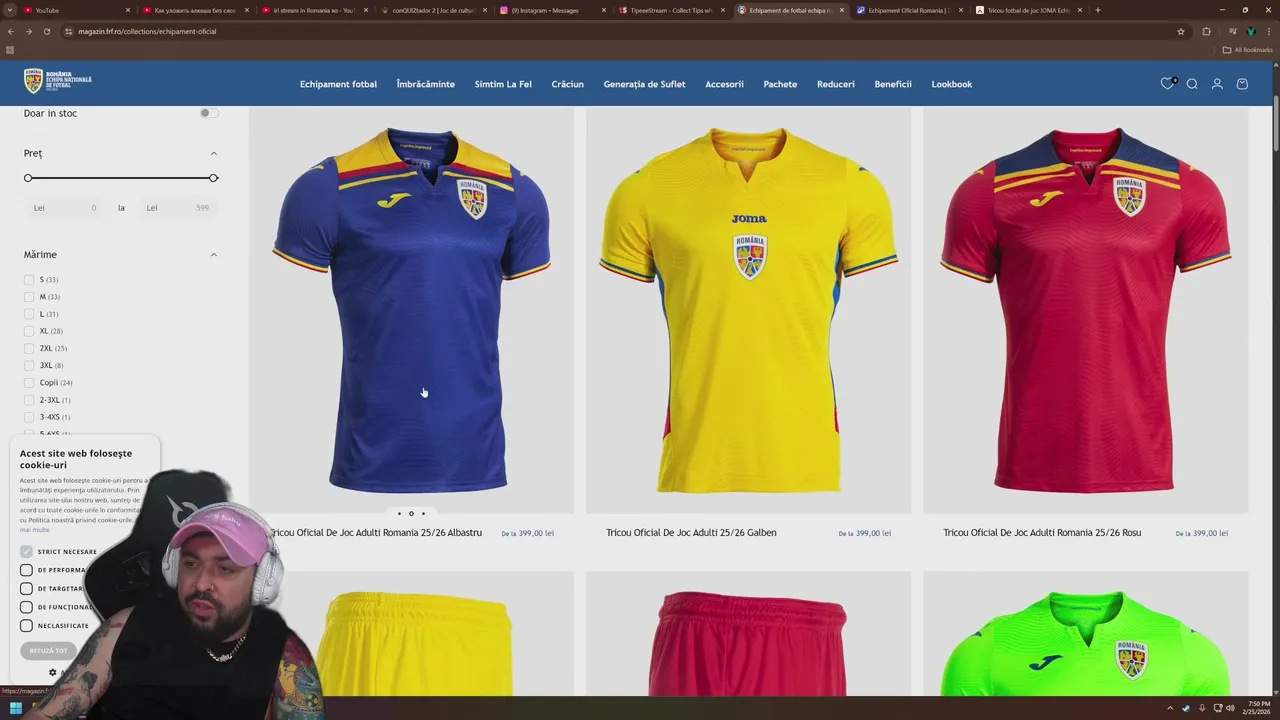Screen dimensions: 1280x720
Task: Go to Lookbook page
Action: pos(952,84)
